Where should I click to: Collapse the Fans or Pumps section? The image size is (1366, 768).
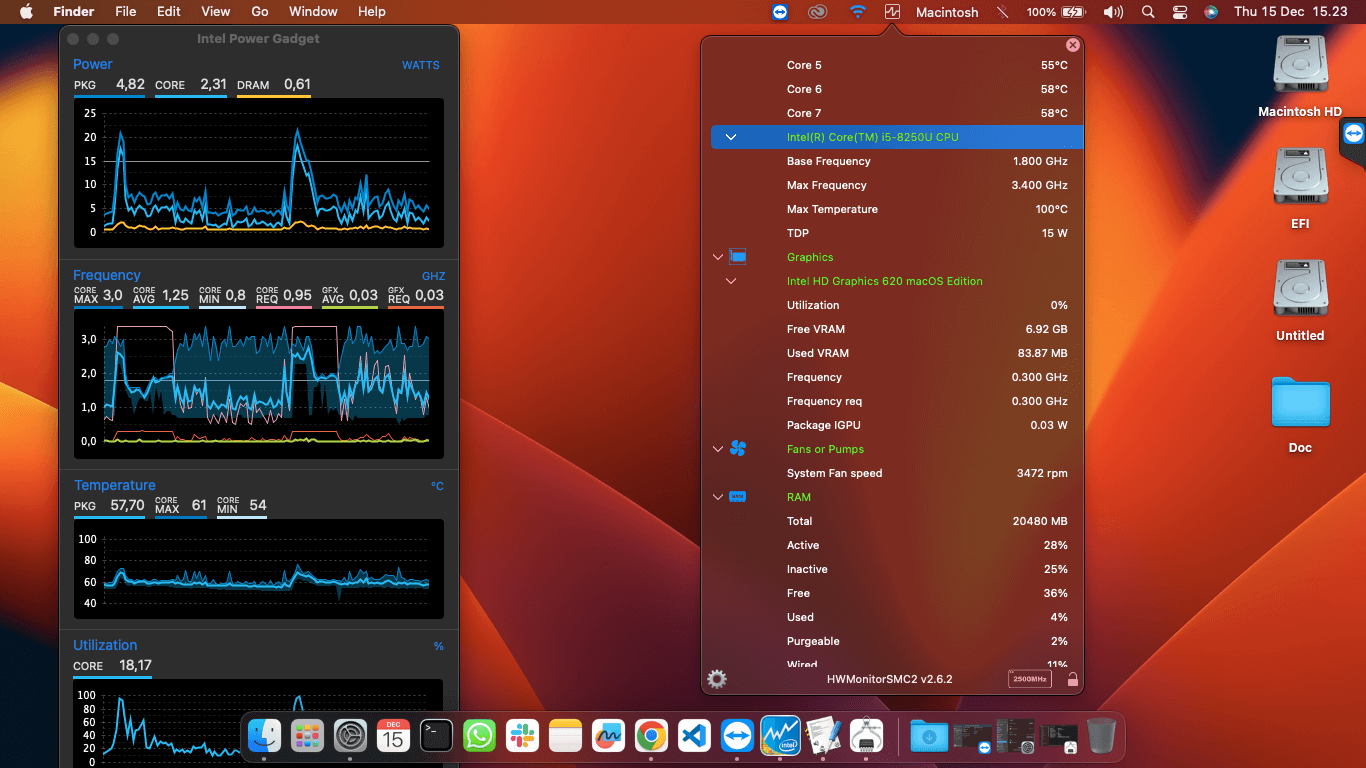click(718, 449)
